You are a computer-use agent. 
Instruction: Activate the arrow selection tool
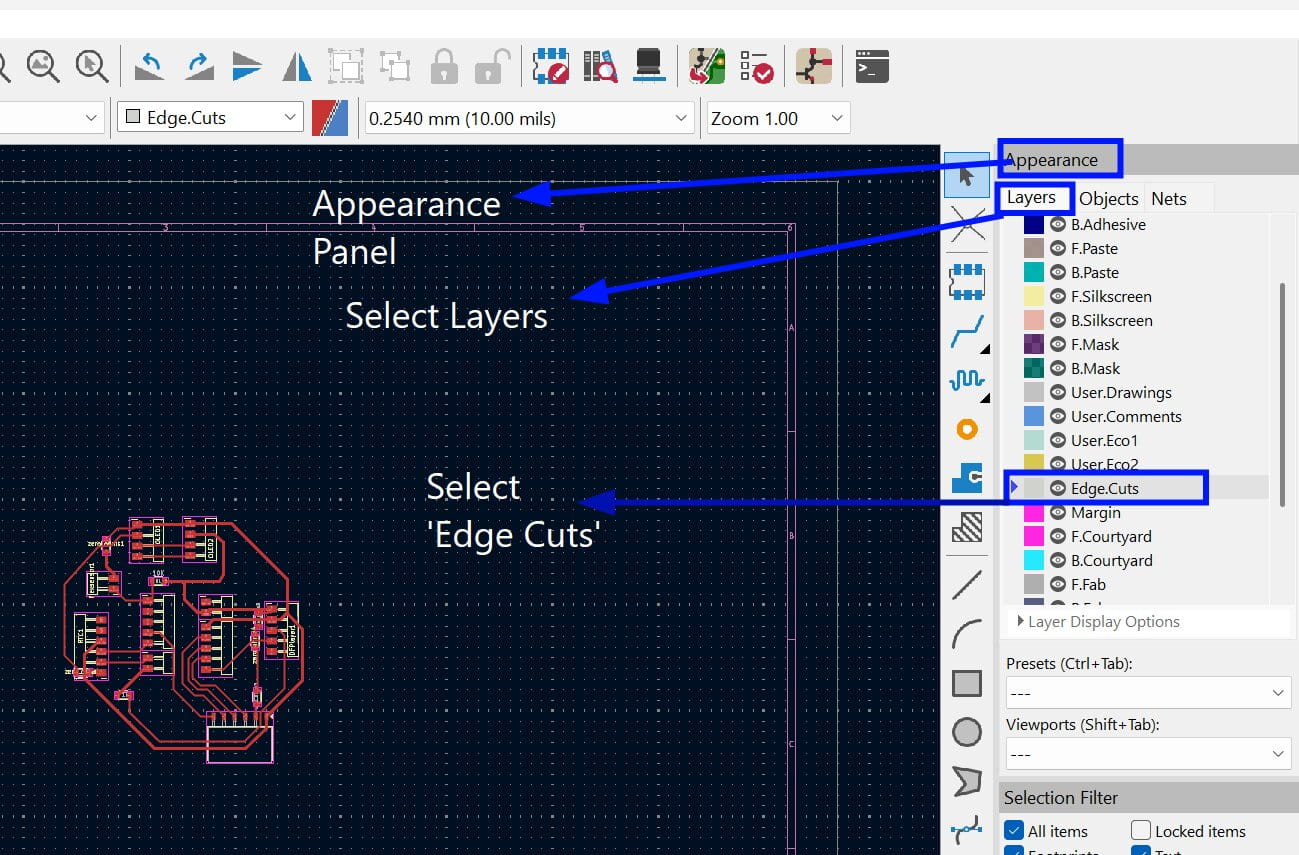(x=967, y=175)
